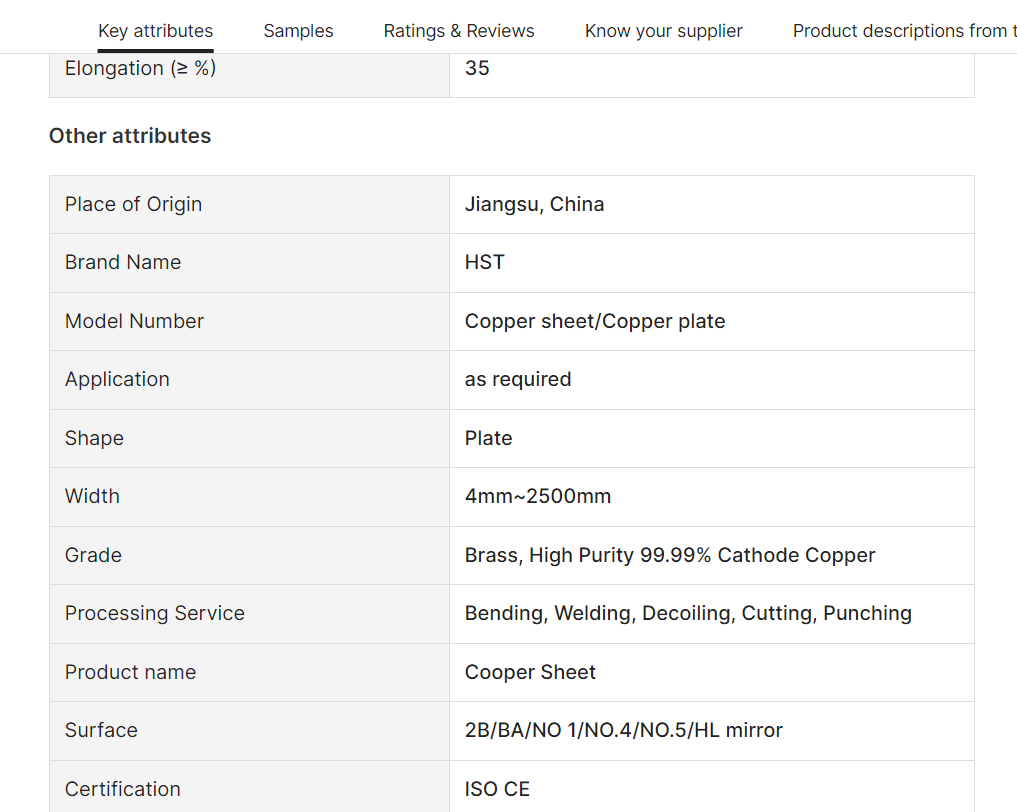The height and width of the screenshot is (812, 1017).
Task: Click the Place of Origin label
Action: pos(133,204)
